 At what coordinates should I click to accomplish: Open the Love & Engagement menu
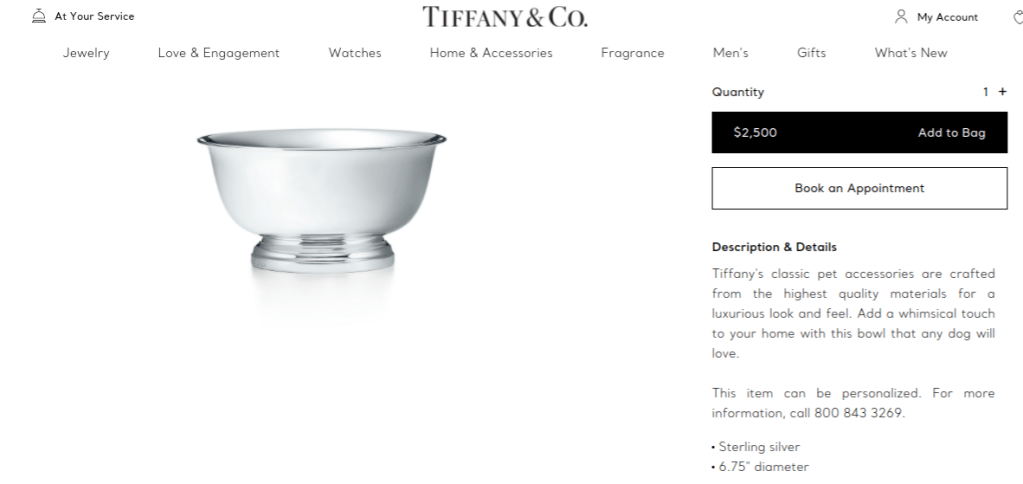[x=219, y=53]
